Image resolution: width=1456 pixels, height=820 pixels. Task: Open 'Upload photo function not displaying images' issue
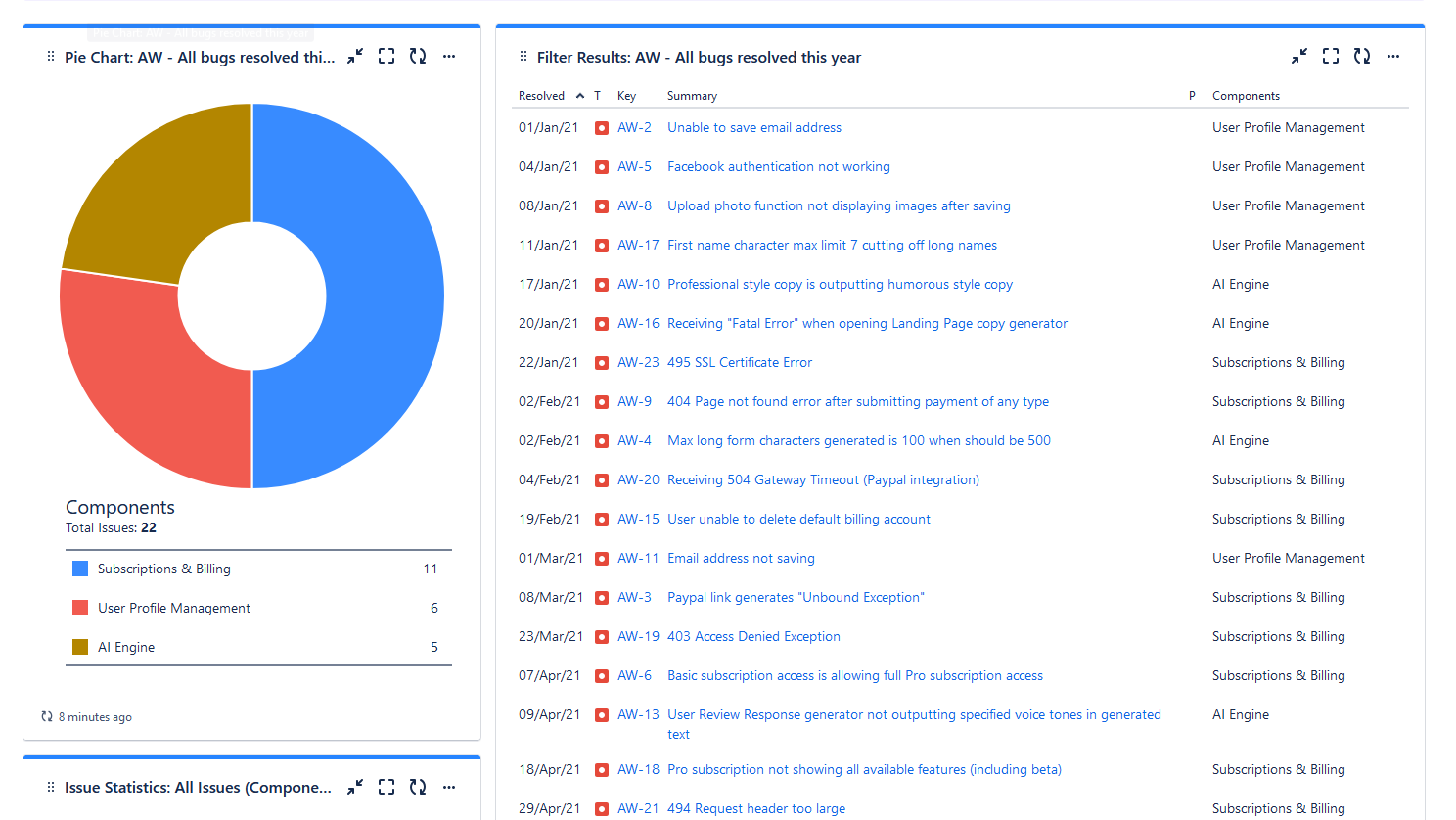[839, 205]
